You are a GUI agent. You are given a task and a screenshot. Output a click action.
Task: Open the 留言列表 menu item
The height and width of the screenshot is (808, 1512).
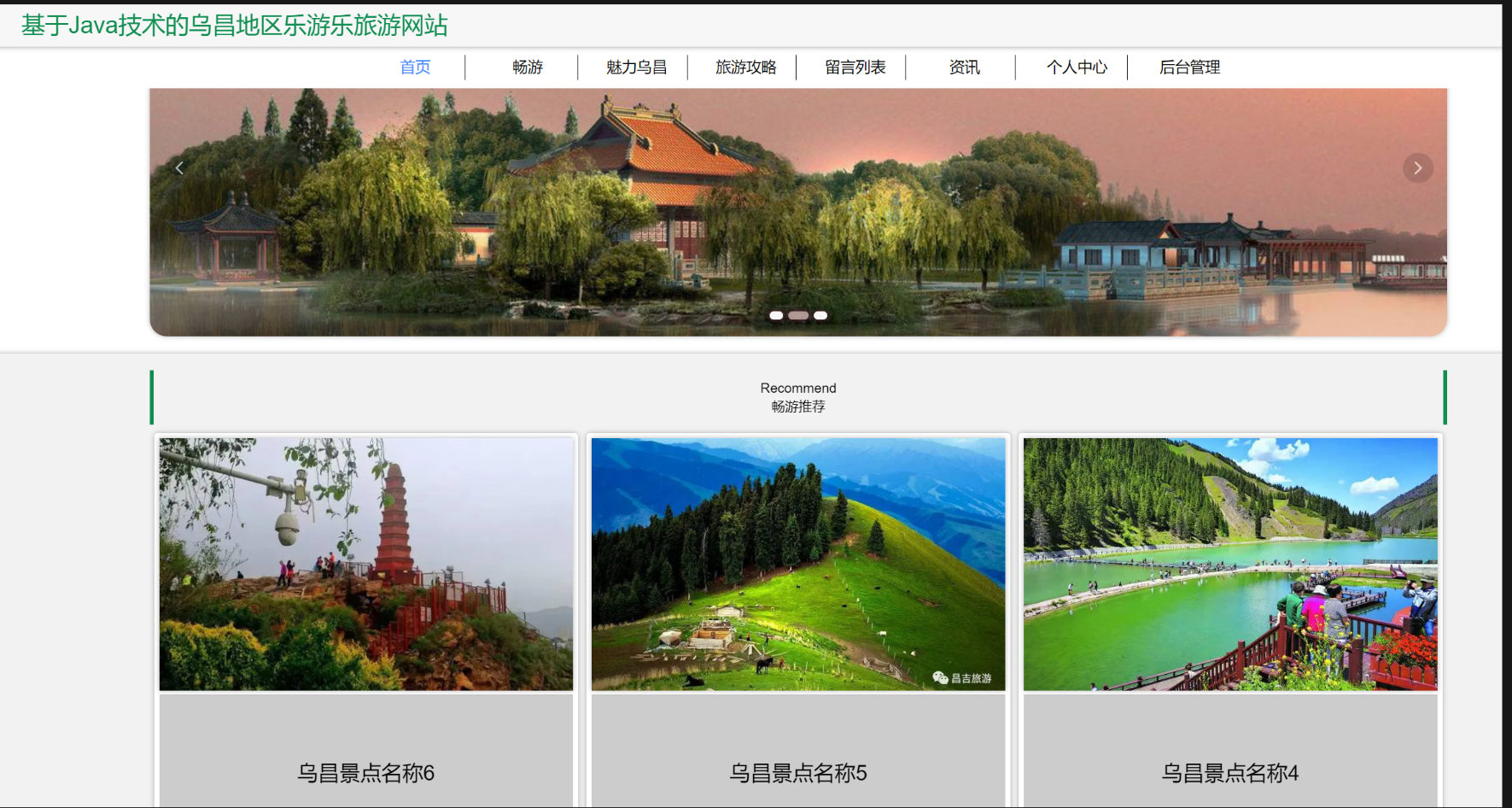click(855, 67)
